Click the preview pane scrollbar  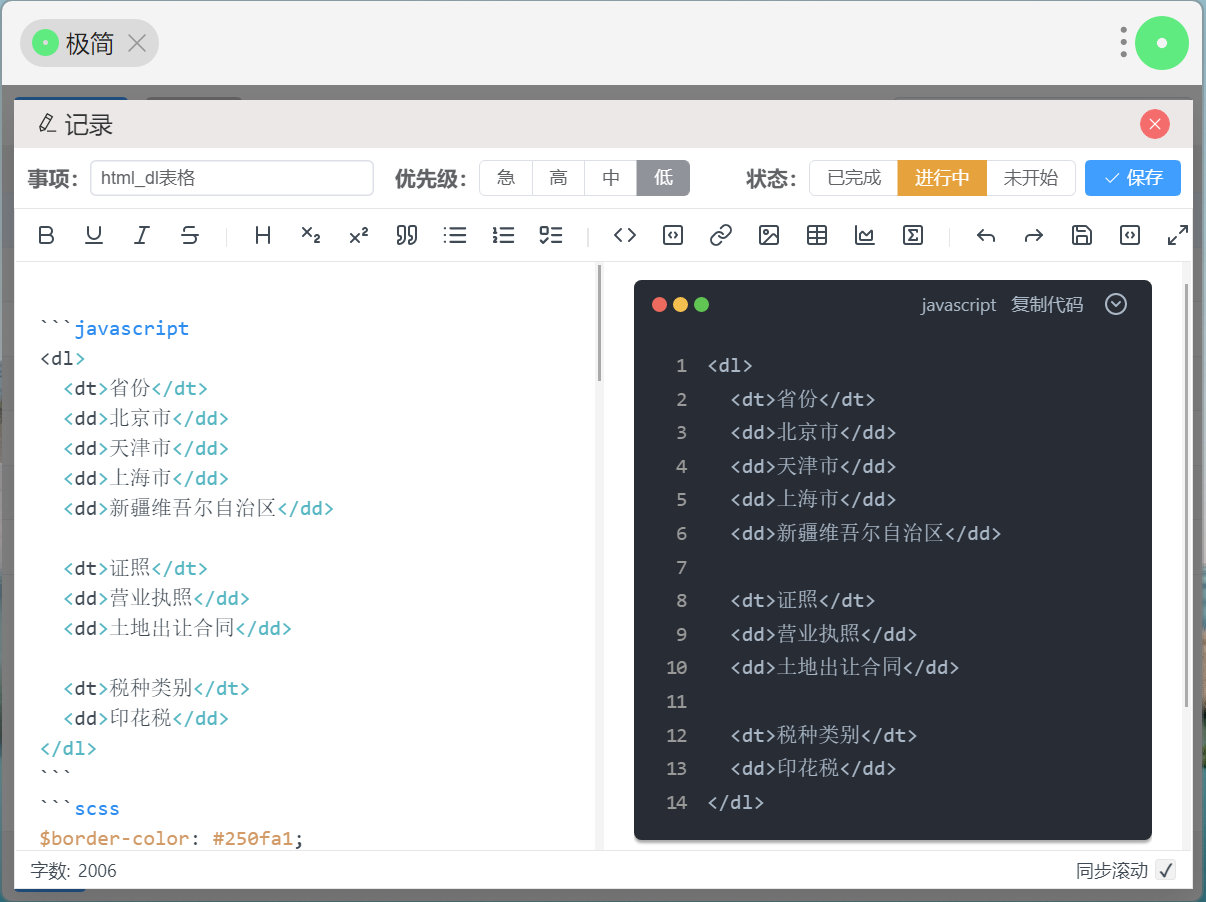pos(1187,495)
